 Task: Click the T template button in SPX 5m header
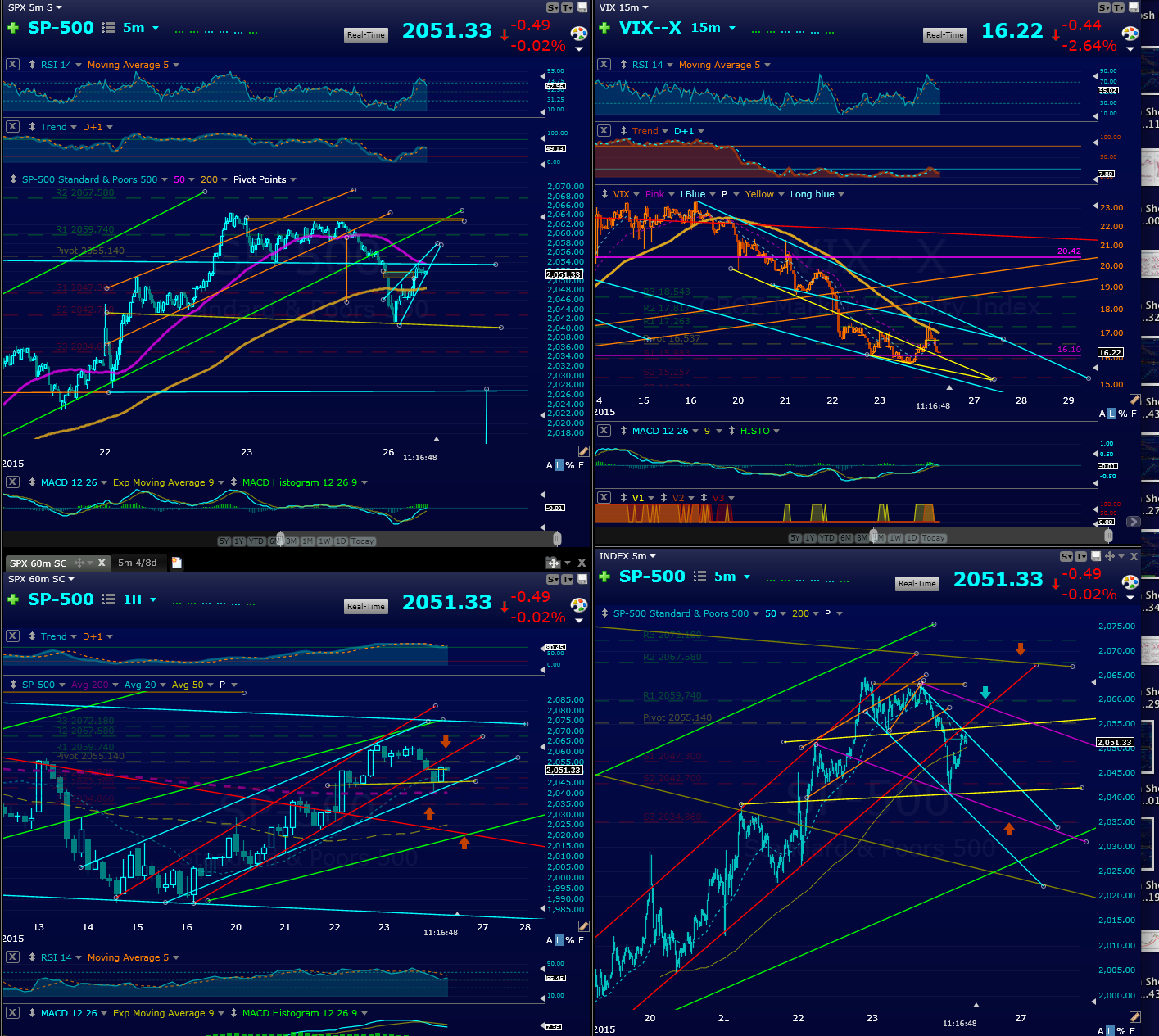(x=567, y=7)
